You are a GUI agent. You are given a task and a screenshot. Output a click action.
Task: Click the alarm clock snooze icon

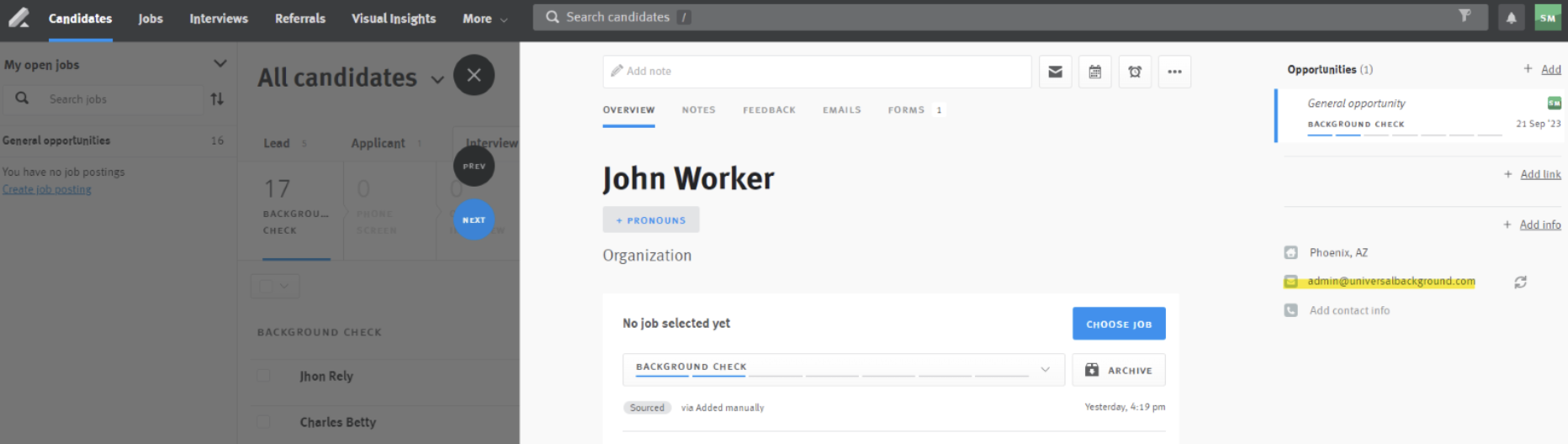click(x=1135, y=72)
